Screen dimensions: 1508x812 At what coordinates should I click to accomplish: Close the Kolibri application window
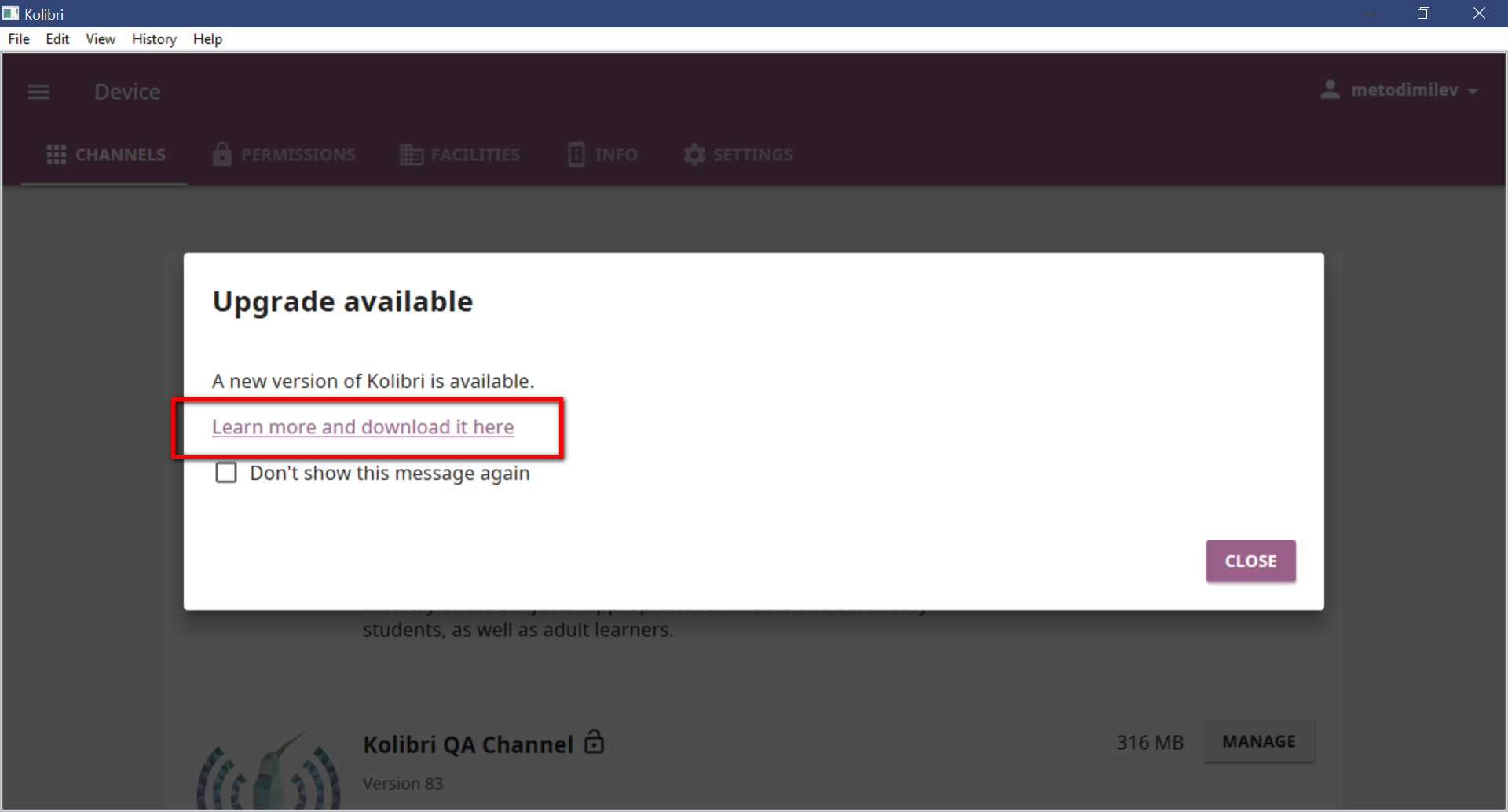click(1479, 13)
